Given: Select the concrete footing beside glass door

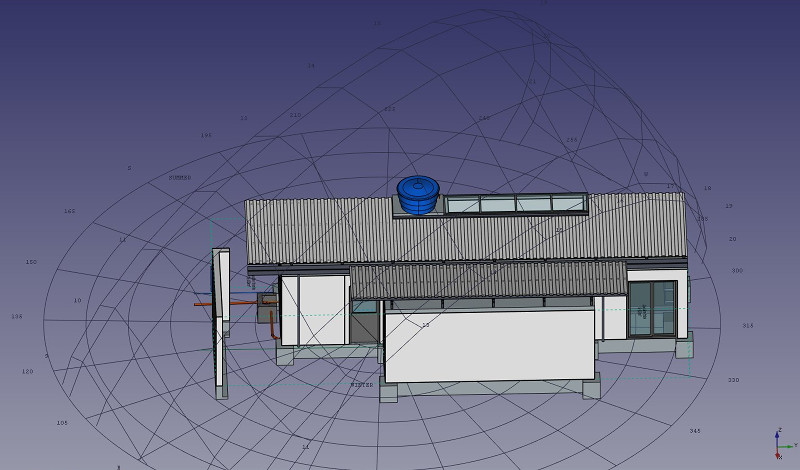Looking at the screenshot, I should click(x=684, y=348).
